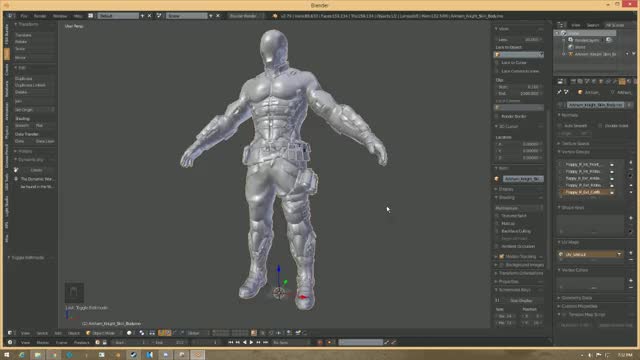640x360 pixels.
Task: Open the View menu in 3D viewport header
Action: point(25,333)
